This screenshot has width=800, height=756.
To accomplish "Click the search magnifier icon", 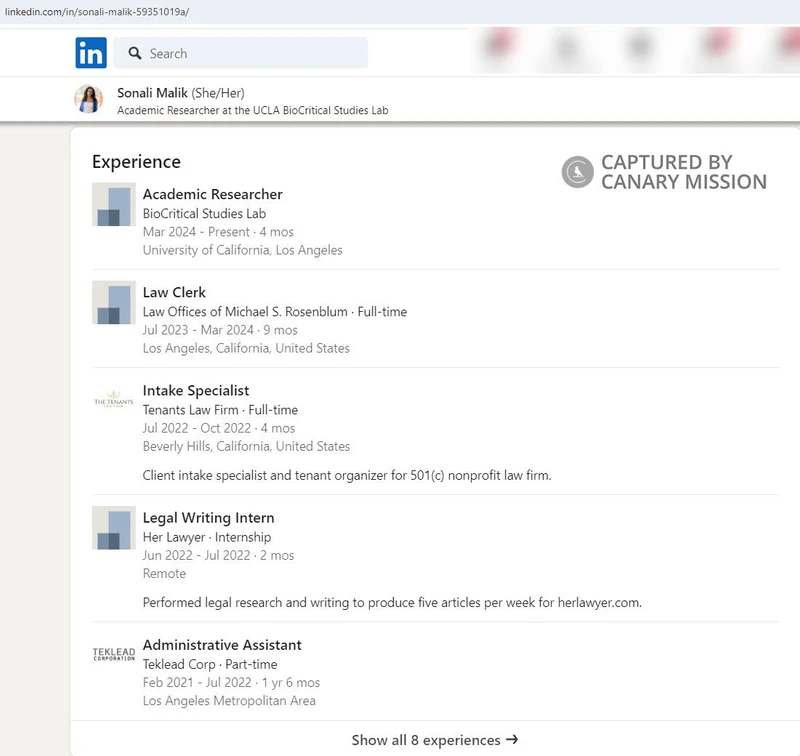I will coord(135,53).
